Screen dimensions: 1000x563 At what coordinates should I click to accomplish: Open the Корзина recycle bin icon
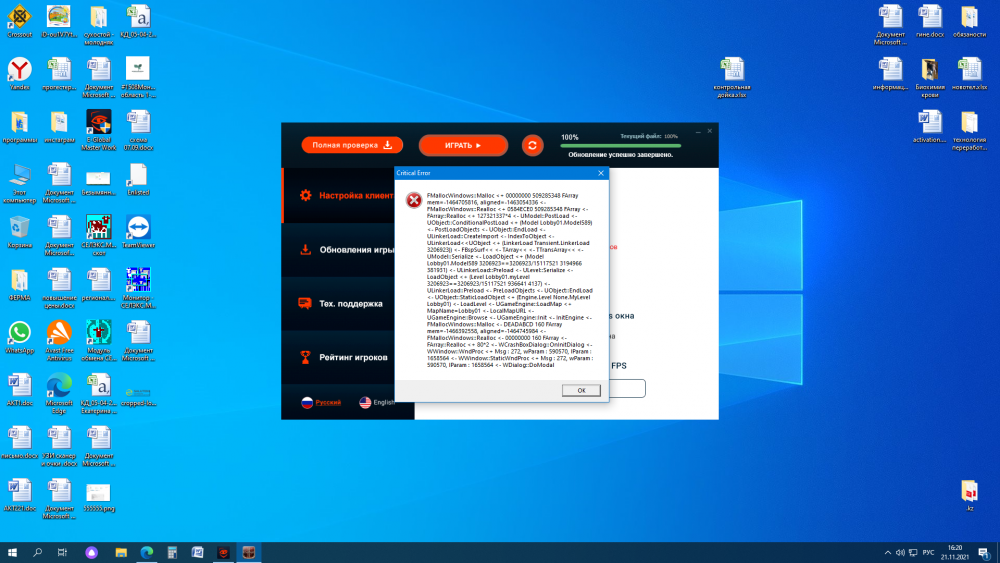click(x=19, y=227)
